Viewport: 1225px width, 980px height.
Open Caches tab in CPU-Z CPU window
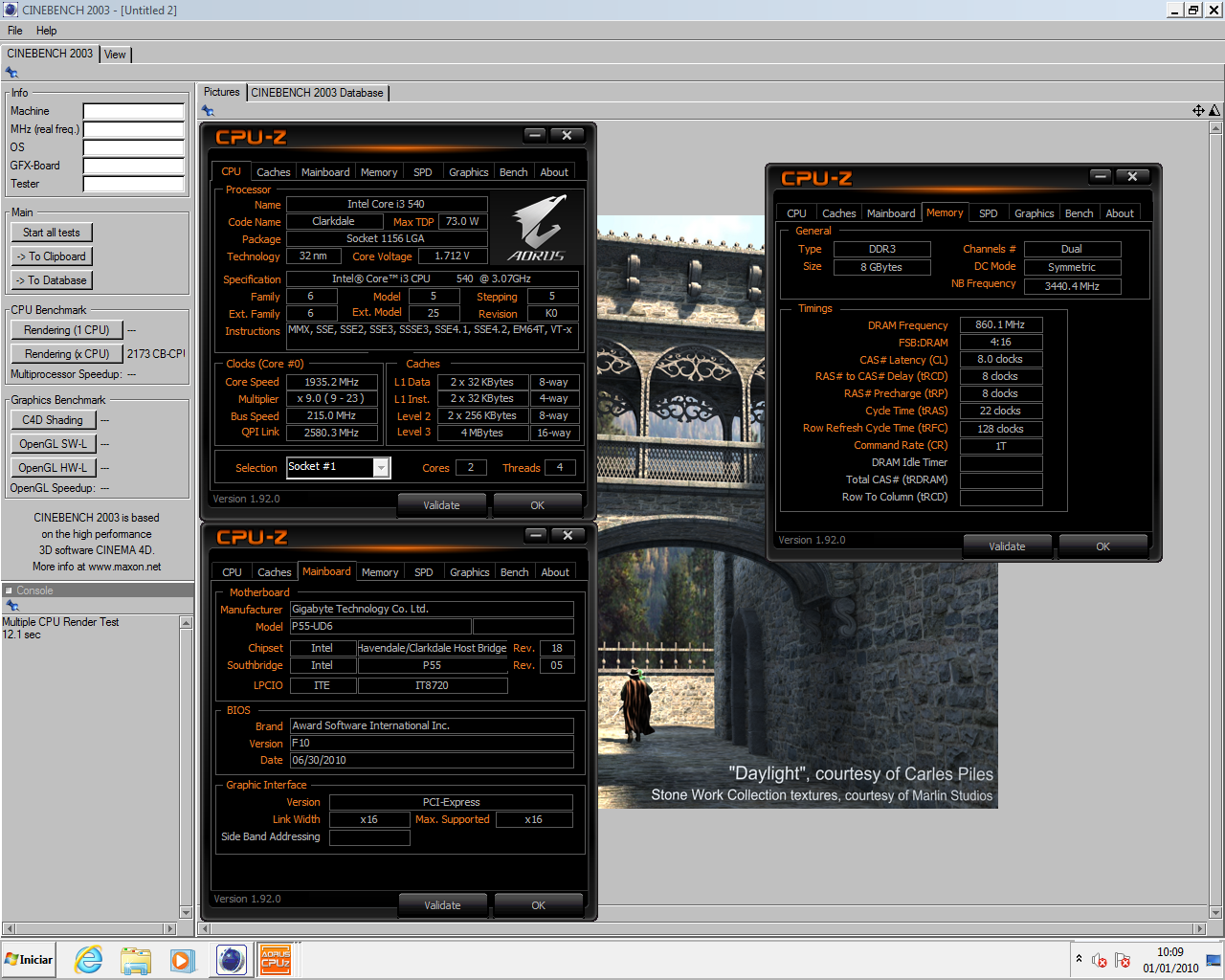pyautogui.click(x=273, y=172)
